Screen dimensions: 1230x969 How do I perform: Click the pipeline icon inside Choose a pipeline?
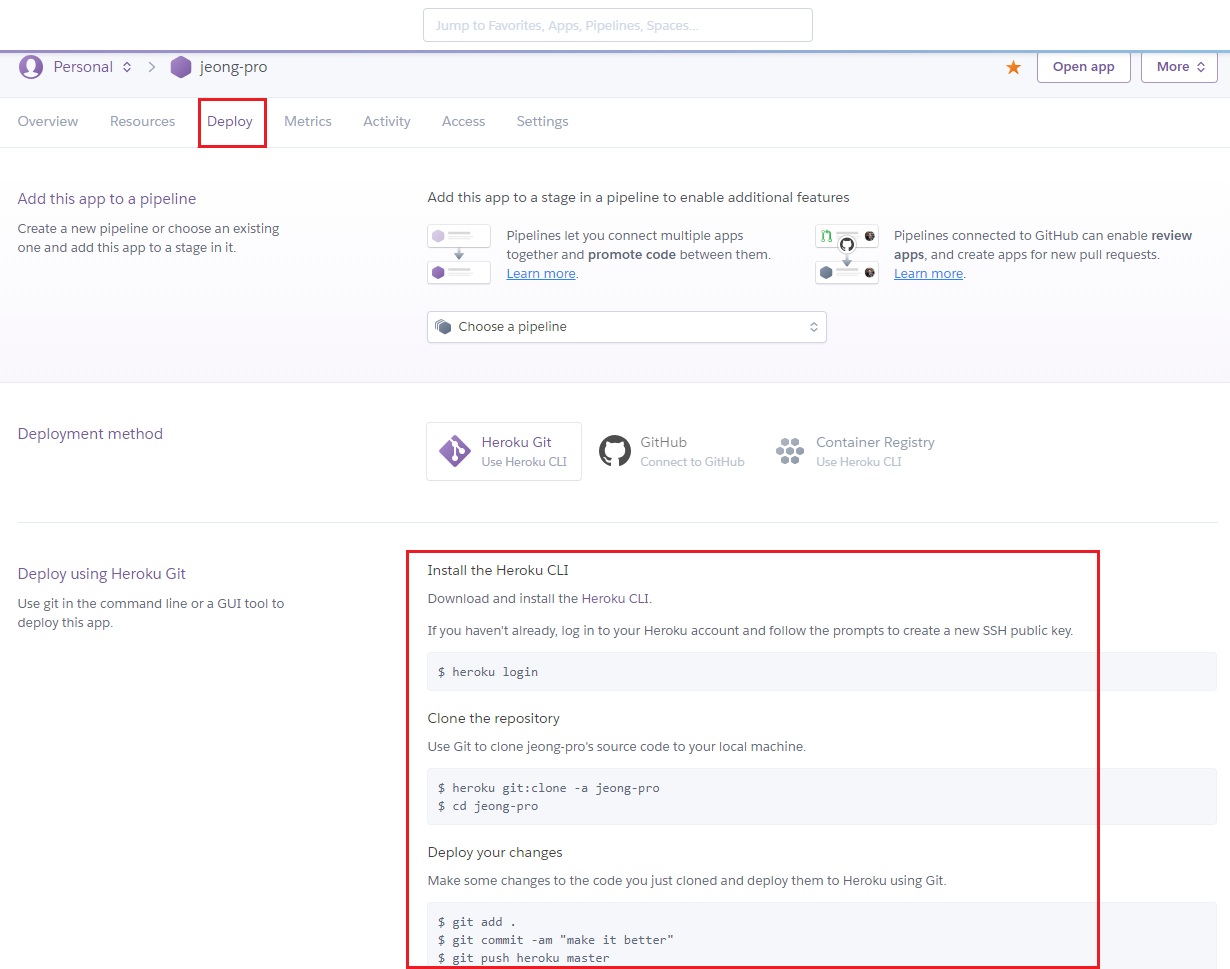444,327
